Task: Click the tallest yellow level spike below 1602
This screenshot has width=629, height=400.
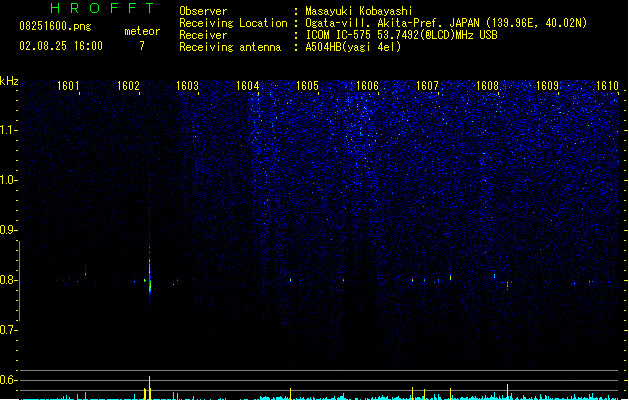Action: click(150, 388)
